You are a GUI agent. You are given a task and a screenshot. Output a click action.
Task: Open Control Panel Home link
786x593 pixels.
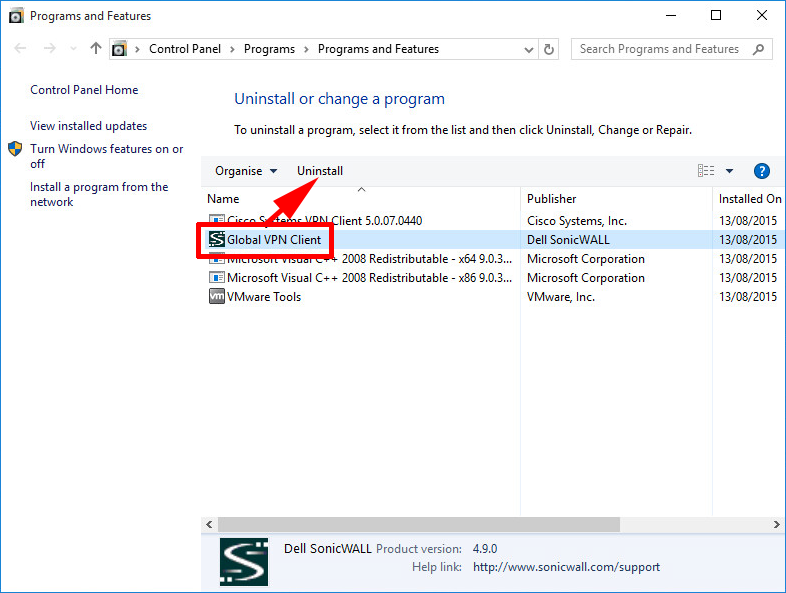click(x=84, y=90)
